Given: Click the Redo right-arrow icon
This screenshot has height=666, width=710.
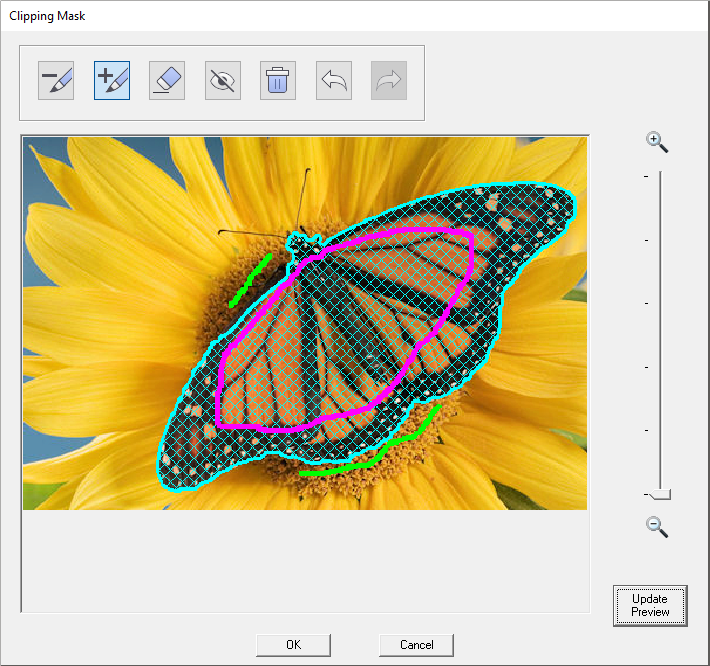Looking at the screenshot, I should 389,80.
